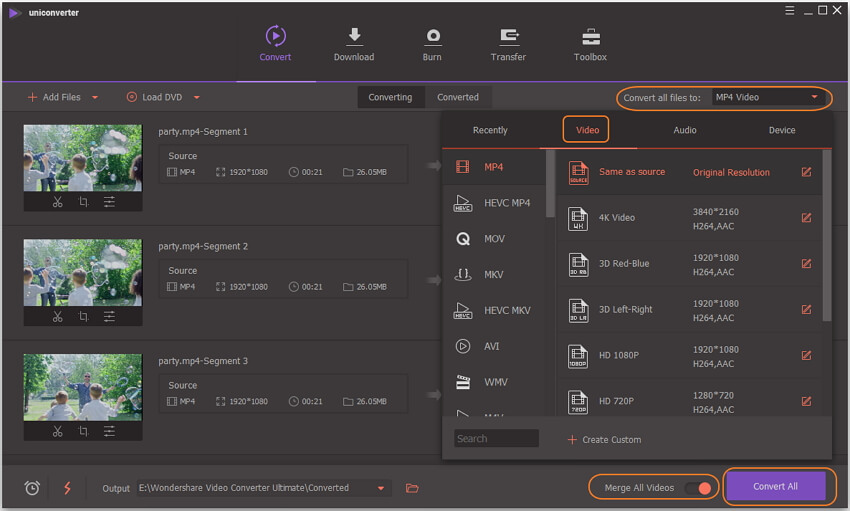This screenshot has height=511, width=850.
Task: Trim party.mp4-Segment 2 with scissors icon
Action: click(57, 316)
